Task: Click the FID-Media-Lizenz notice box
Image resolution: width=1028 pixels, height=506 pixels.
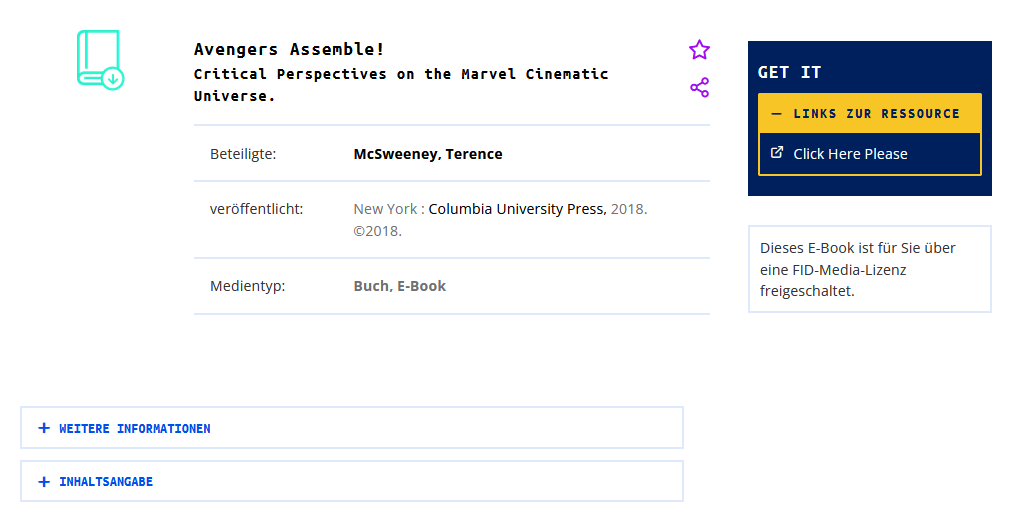Action: point(869,269)
